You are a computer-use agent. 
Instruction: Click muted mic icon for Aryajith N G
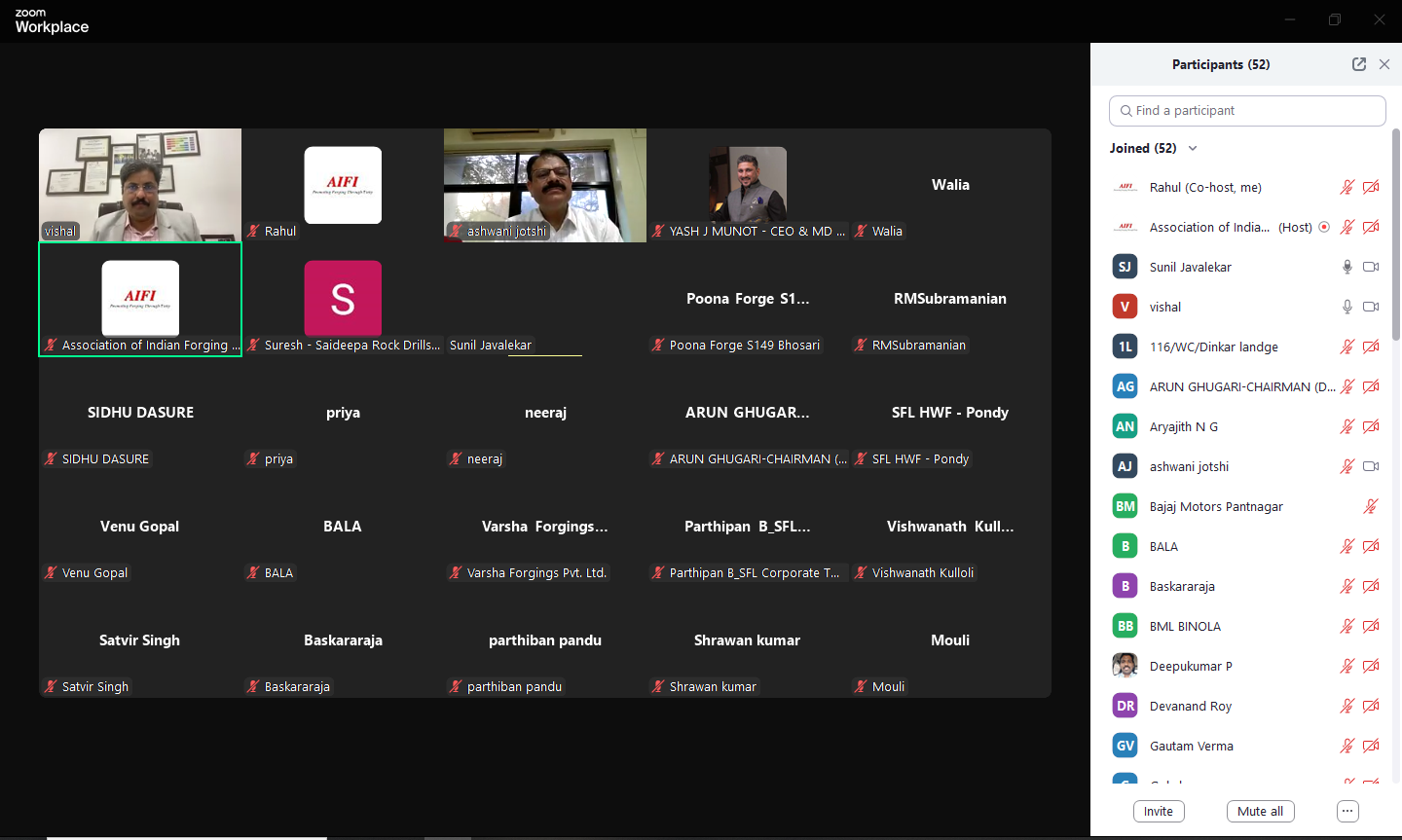[x=1347, y=426]
